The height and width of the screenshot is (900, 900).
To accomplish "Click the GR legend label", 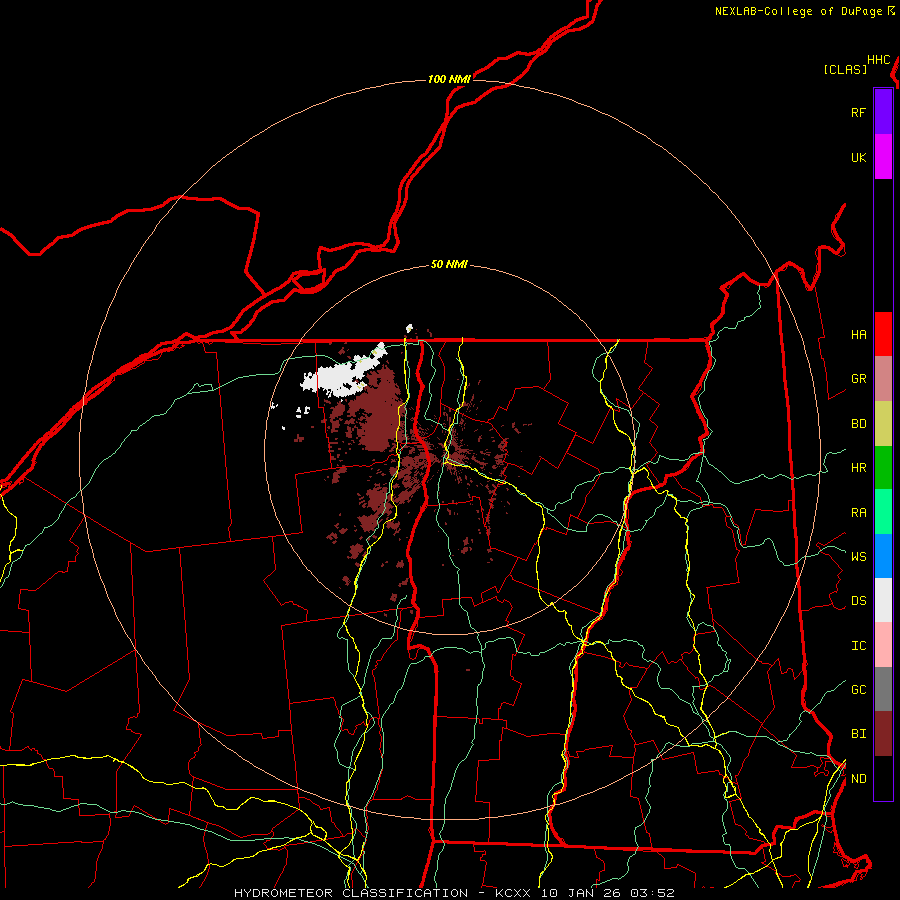I will pyautogui.click(x=858, y=378).
